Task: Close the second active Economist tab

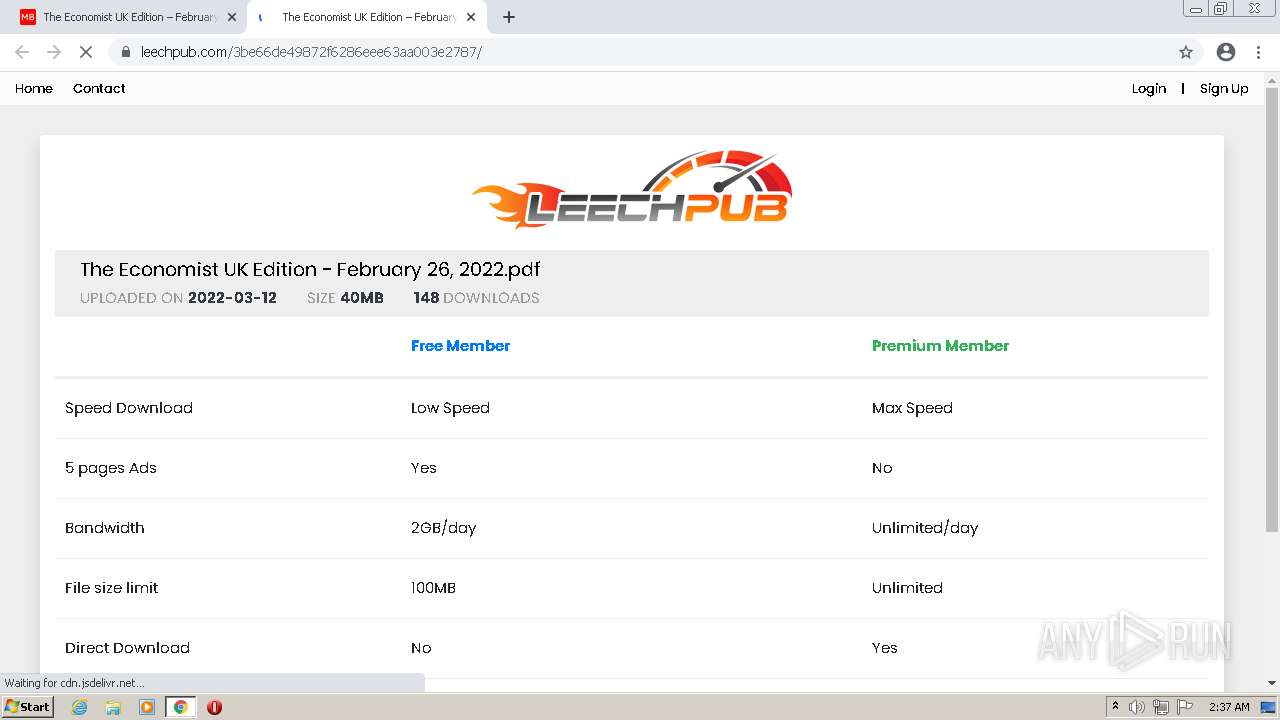Action: click(x=471, y=17)
